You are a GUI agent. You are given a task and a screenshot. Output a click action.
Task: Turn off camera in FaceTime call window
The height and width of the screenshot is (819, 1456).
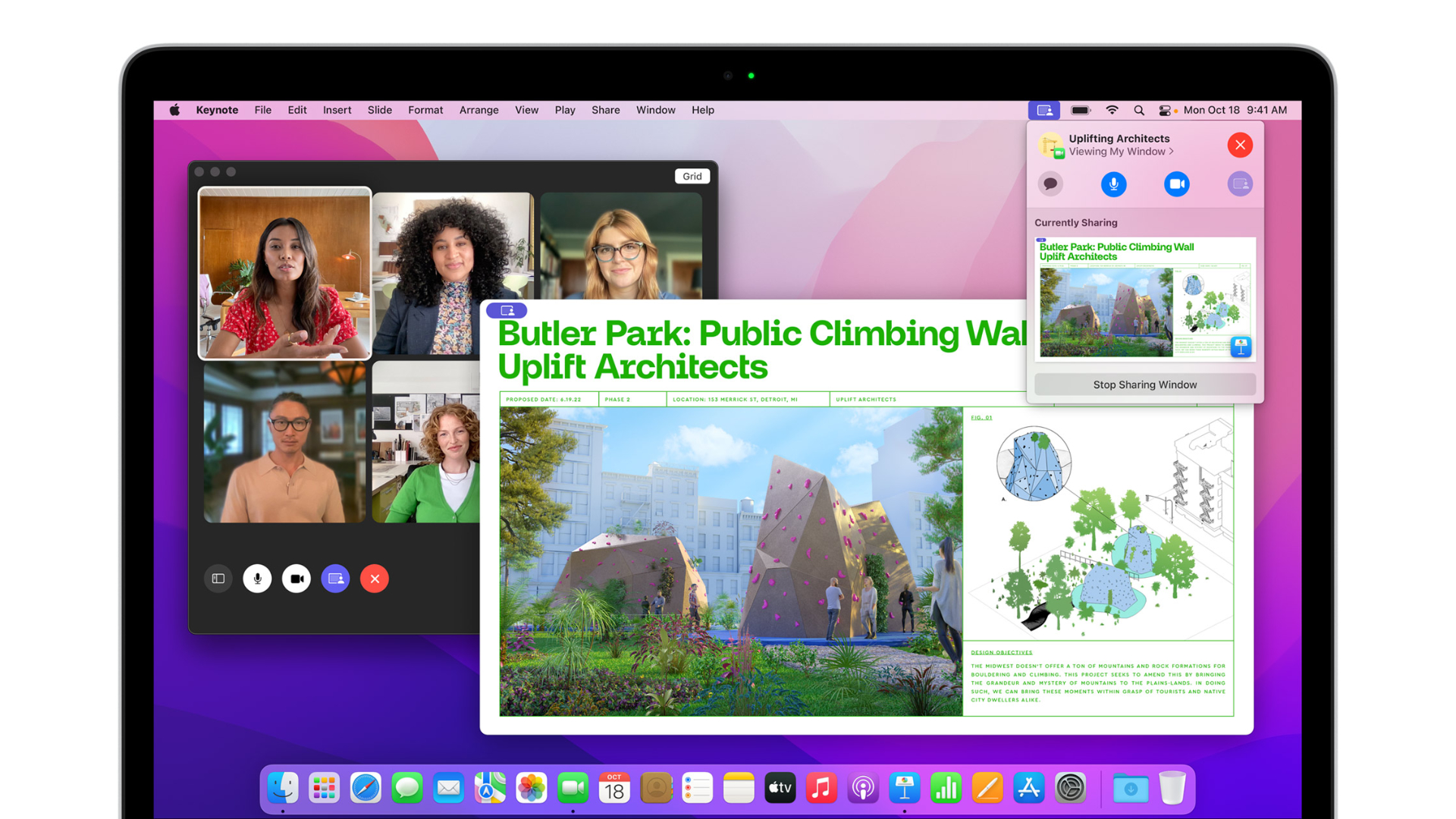(x=297, y=579)
